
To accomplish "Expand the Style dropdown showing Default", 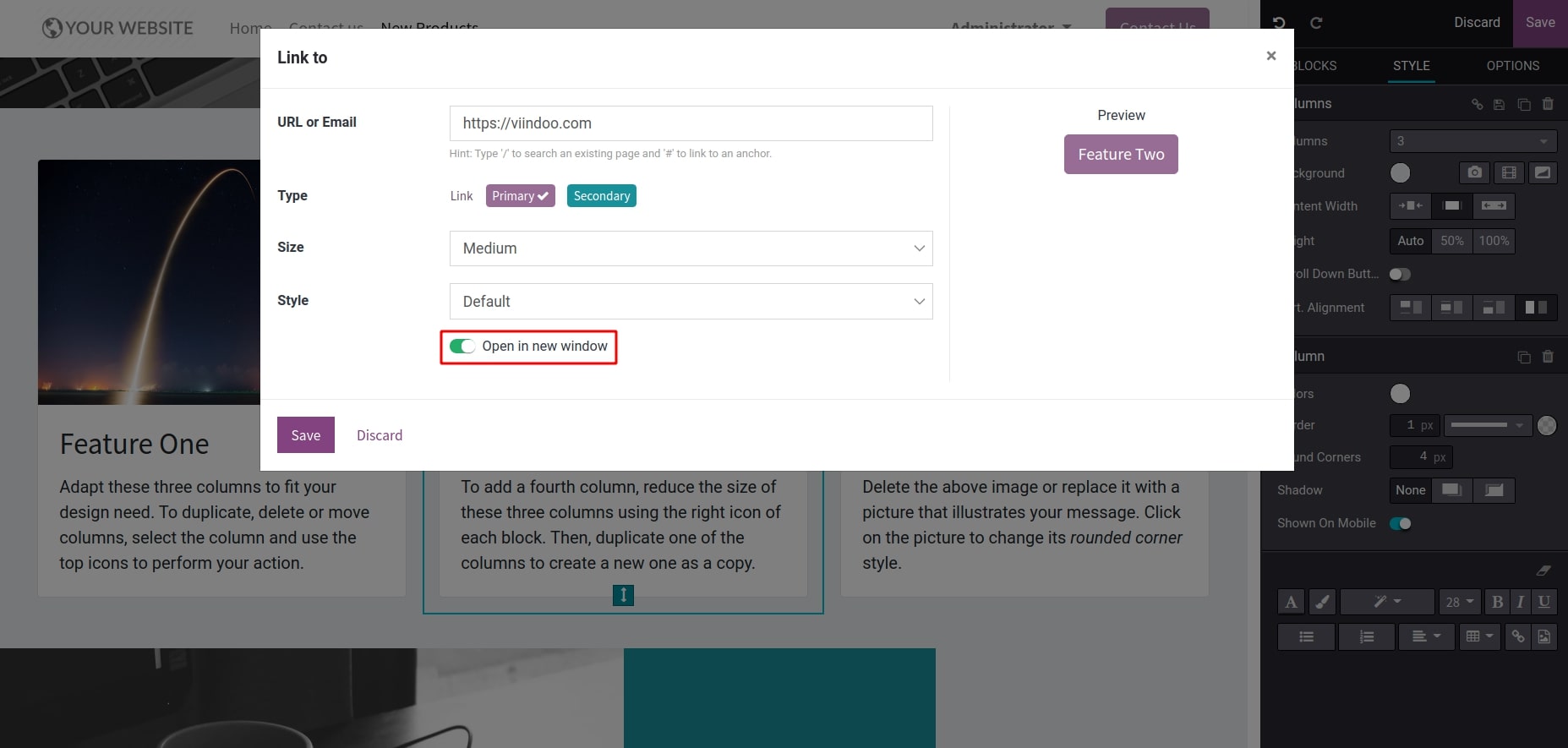I will pos(691,302).
